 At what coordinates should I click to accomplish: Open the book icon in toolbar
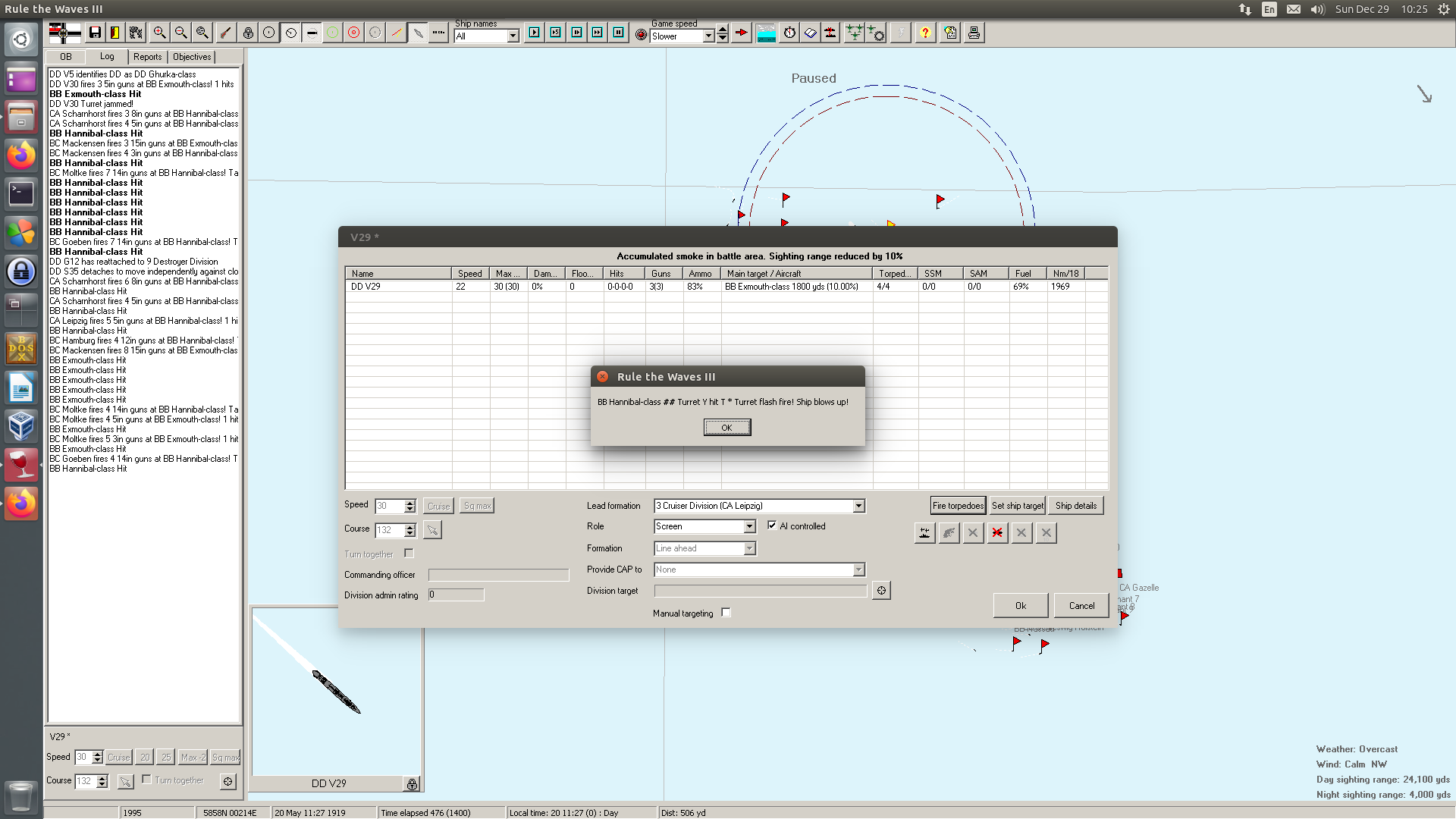click(810, 33)
